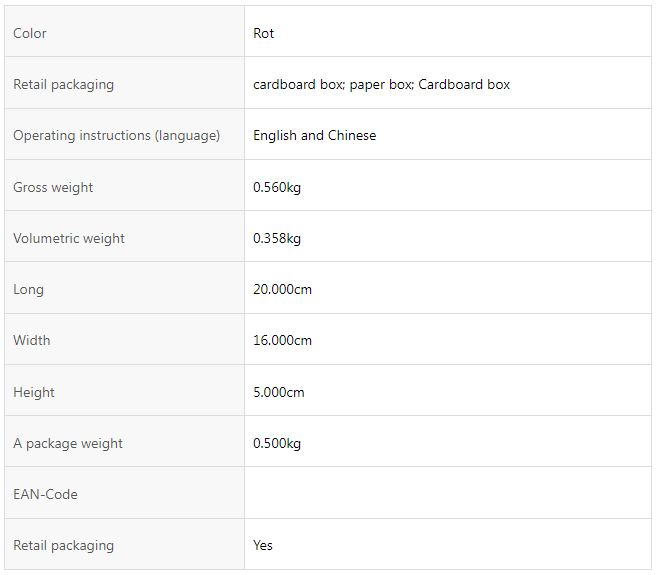656x575 pixels.
Task: Select the Rot color value
Action: tap(263, 33)
